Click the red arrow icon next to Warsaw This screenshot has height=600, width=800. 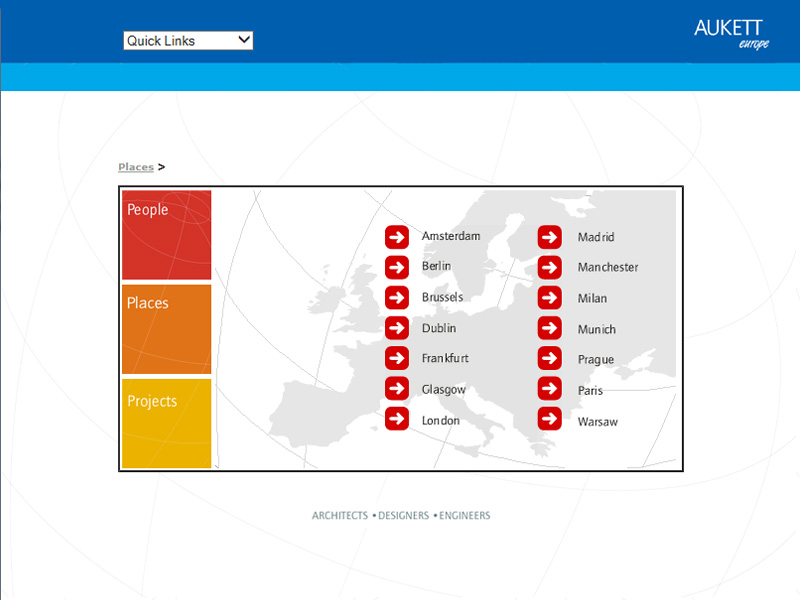pos(549,419)
